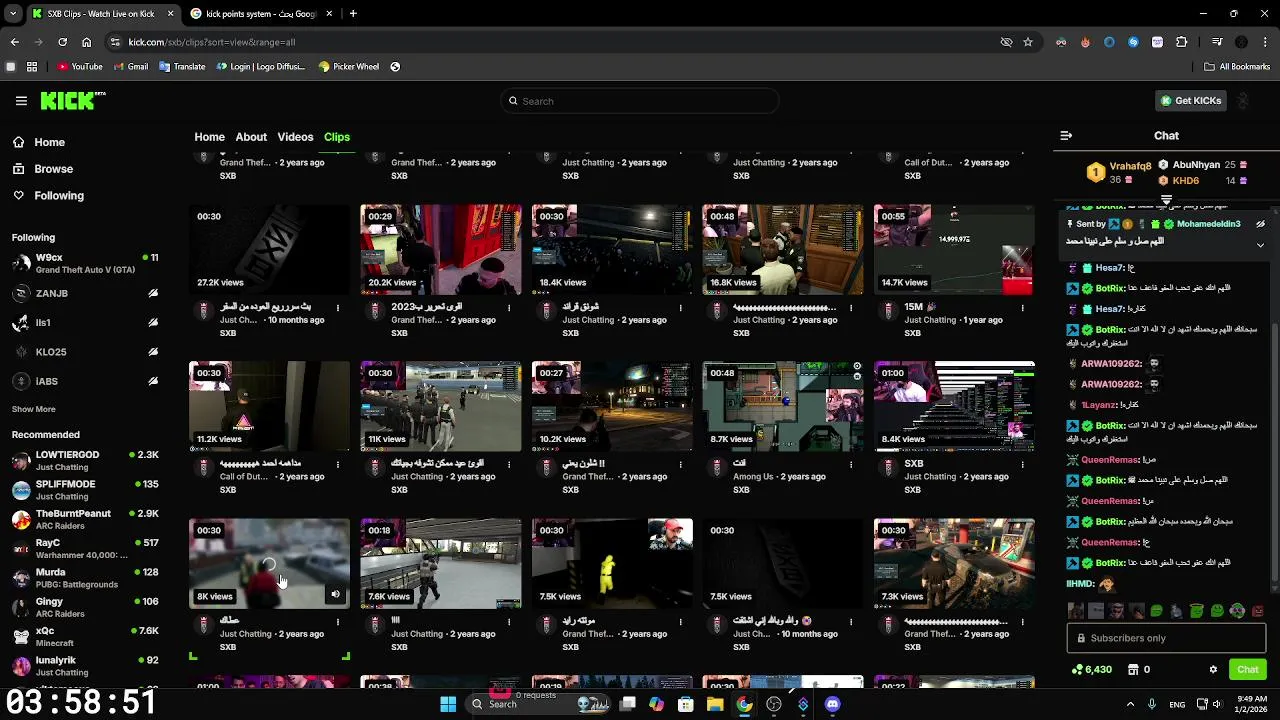This screenshot has width=1280, height=720.
Task: Open the Picker Wheel bookmark
Action: 349,67
